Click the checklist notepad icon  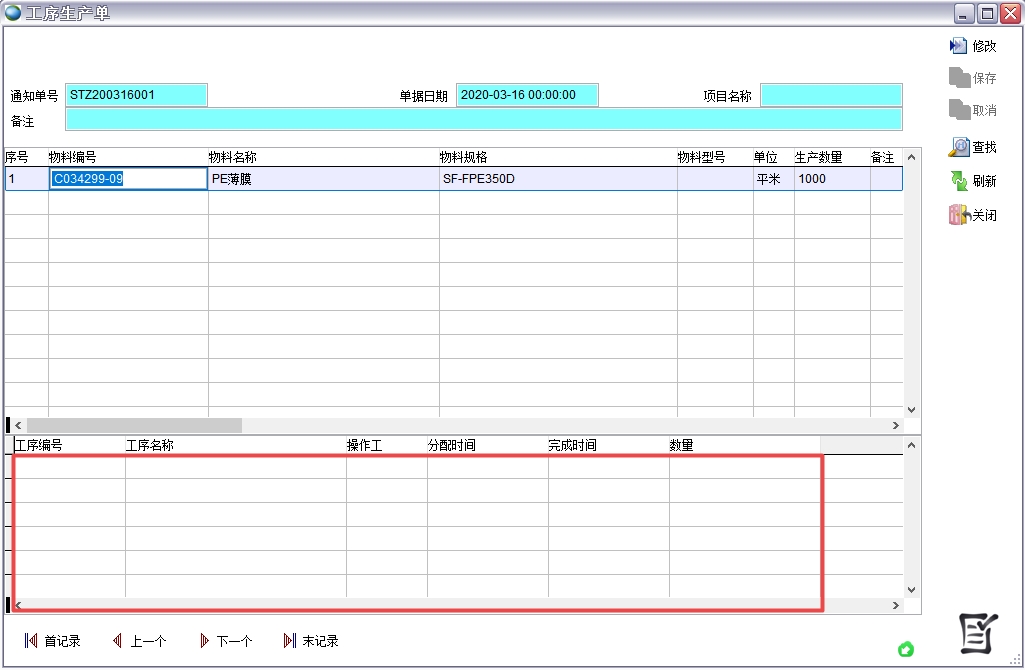(977, 633)
